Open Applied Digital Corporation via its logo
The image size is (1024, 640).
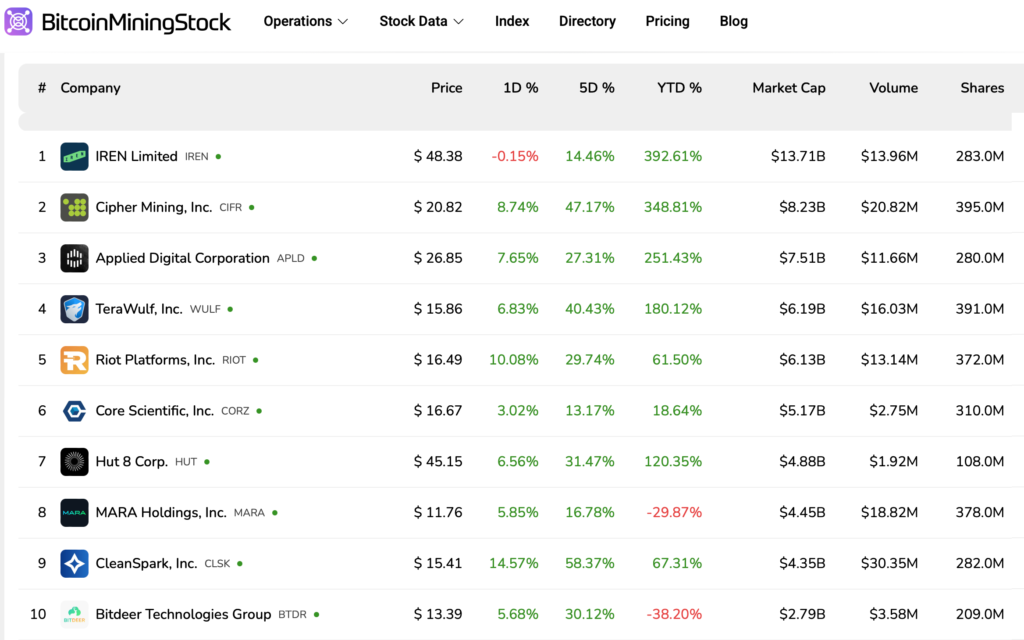[x=74, y=258]
